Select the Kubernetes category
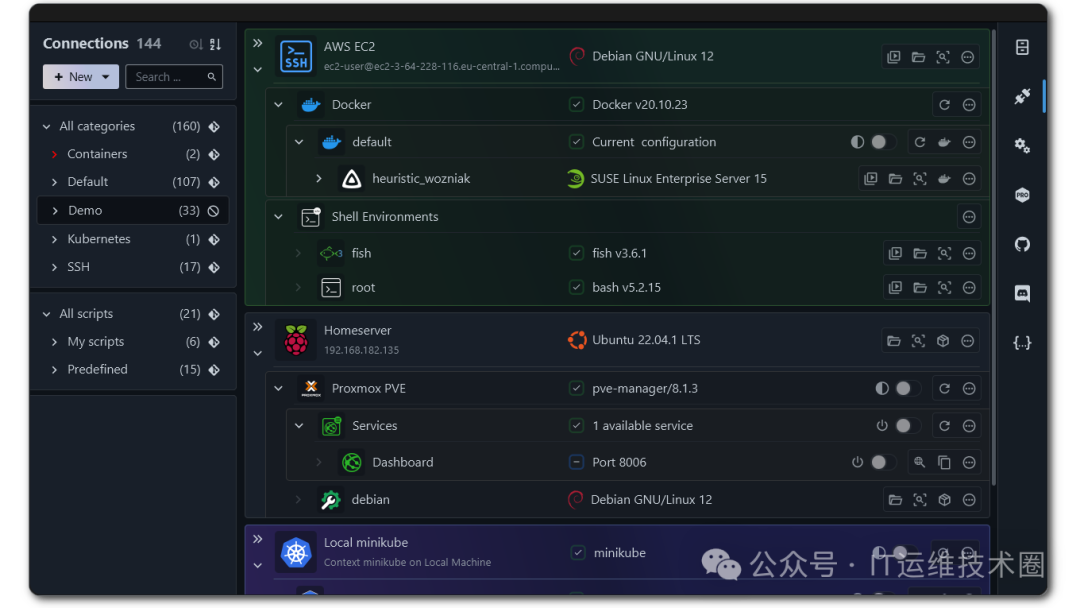The height and width of the screenshot is (608, 1080). pos(133,240)
